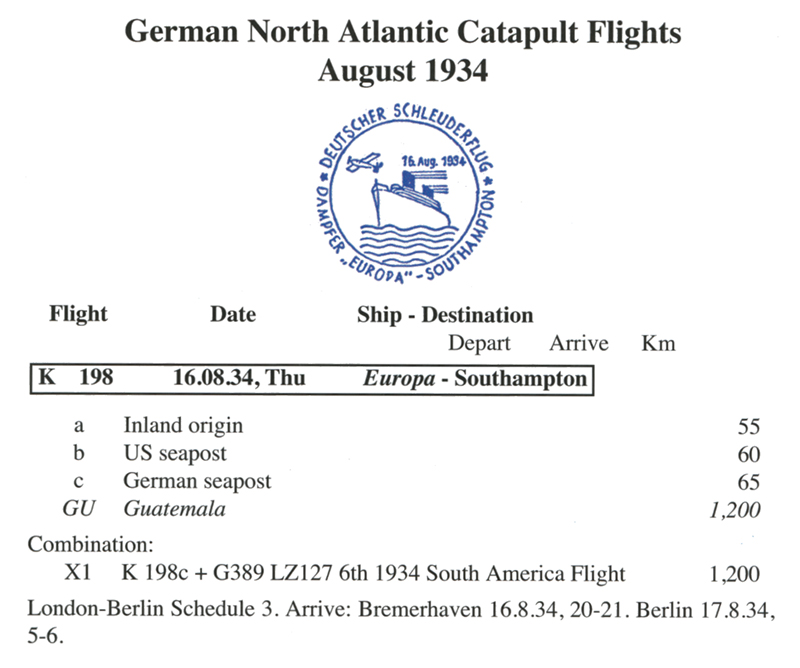Click the Arrive sub-header
The height and width of the screenshot is (668, 800).
click(579, 343)
